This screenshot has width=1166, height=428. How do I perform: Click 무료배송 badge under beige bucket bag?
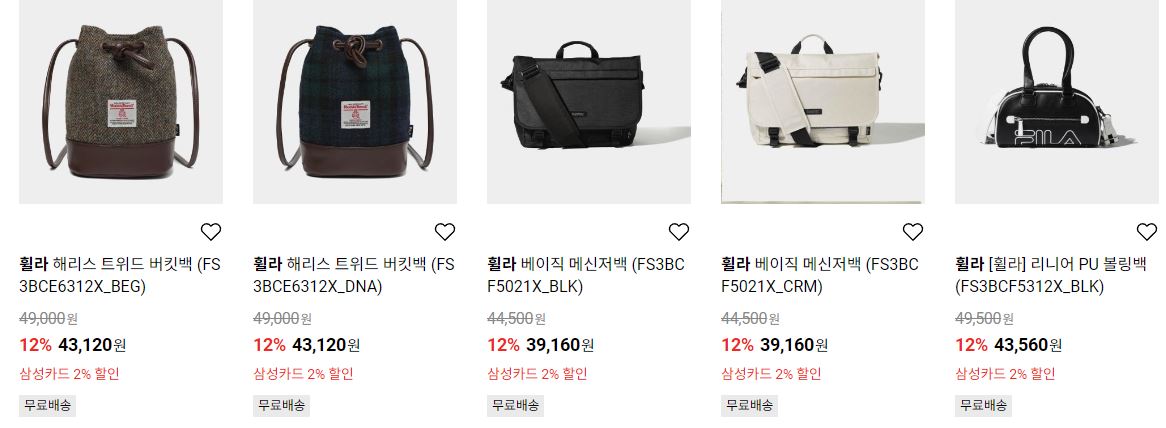click(48, 406)
